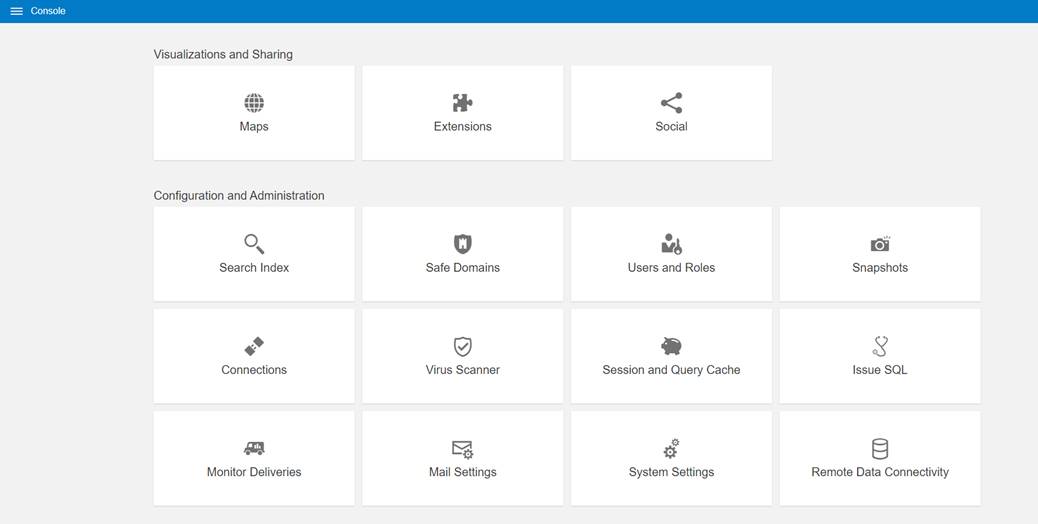Click the Monitor Deliveries truck icon
The width and height of the screenshot is (1038, 524).
(x=254, y=449)
